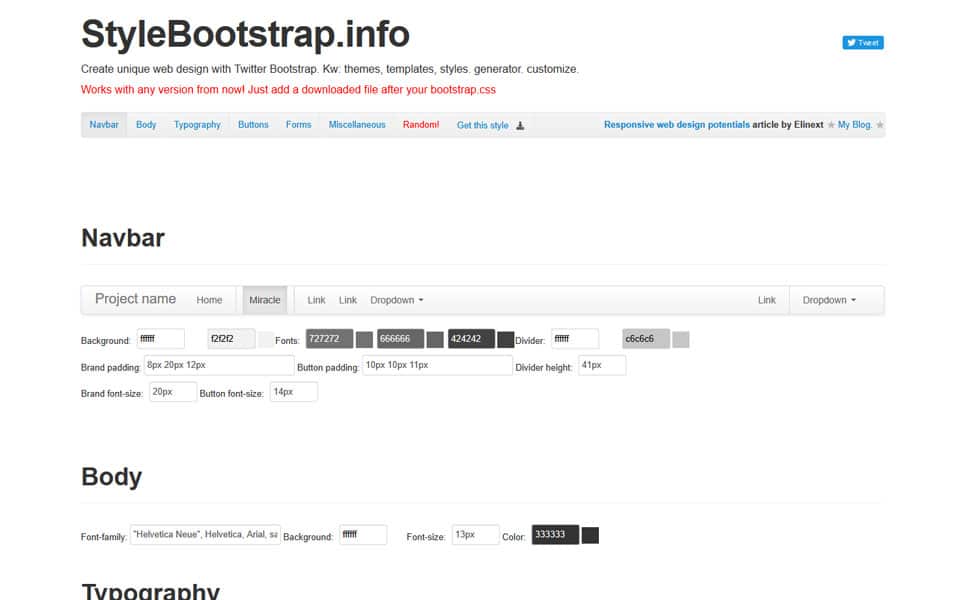The width and height of the screenshot is (954, 600).
Task: Click the Brand padding input field
Action: (x=219, y=365)
